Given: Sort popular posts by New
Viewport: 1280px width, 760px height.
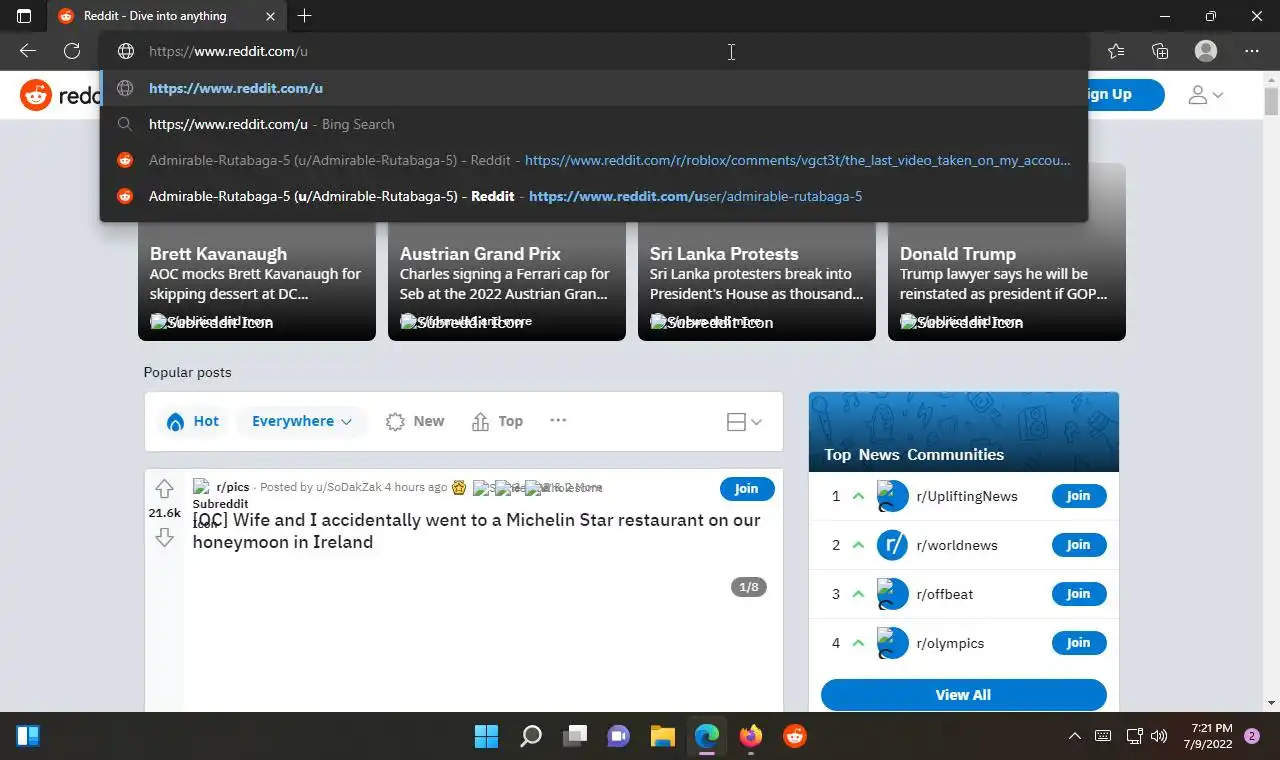Looking at the screenshot, I should pyautogui.click(x=415, y=421).
